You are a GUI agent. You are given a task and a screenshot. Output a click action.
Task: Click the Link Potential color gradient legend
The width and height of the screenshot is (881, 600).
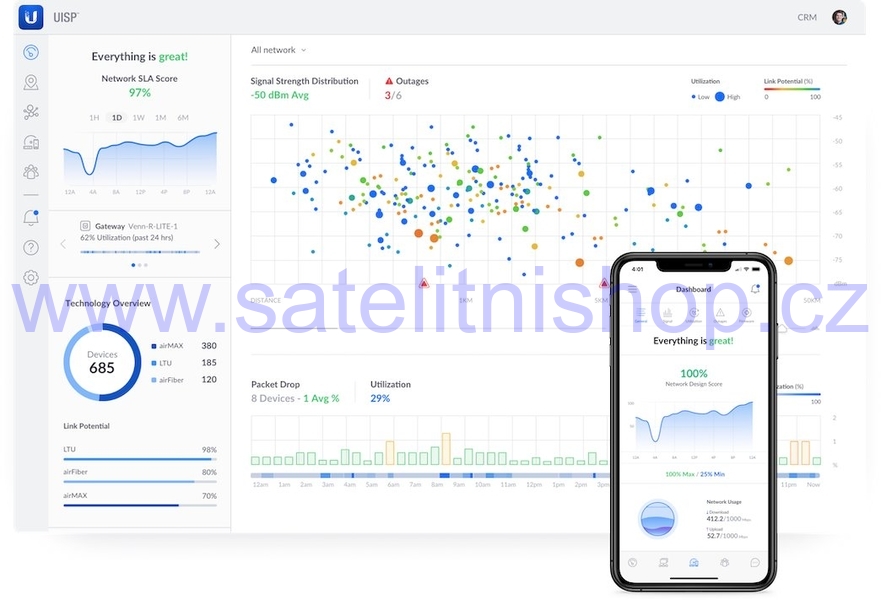(792, 89)
